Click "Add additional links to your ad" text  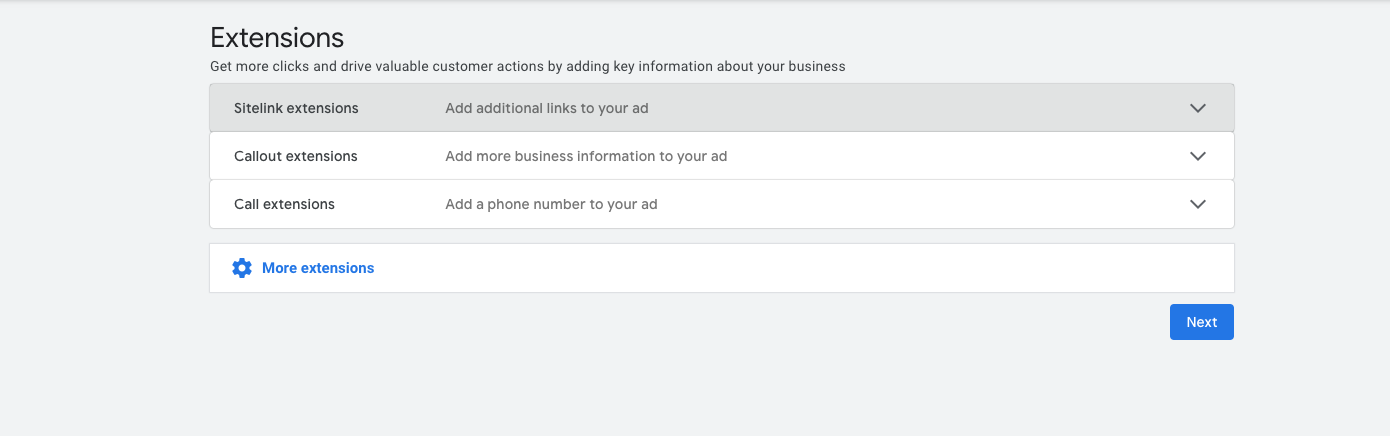[x=547, y=108]
